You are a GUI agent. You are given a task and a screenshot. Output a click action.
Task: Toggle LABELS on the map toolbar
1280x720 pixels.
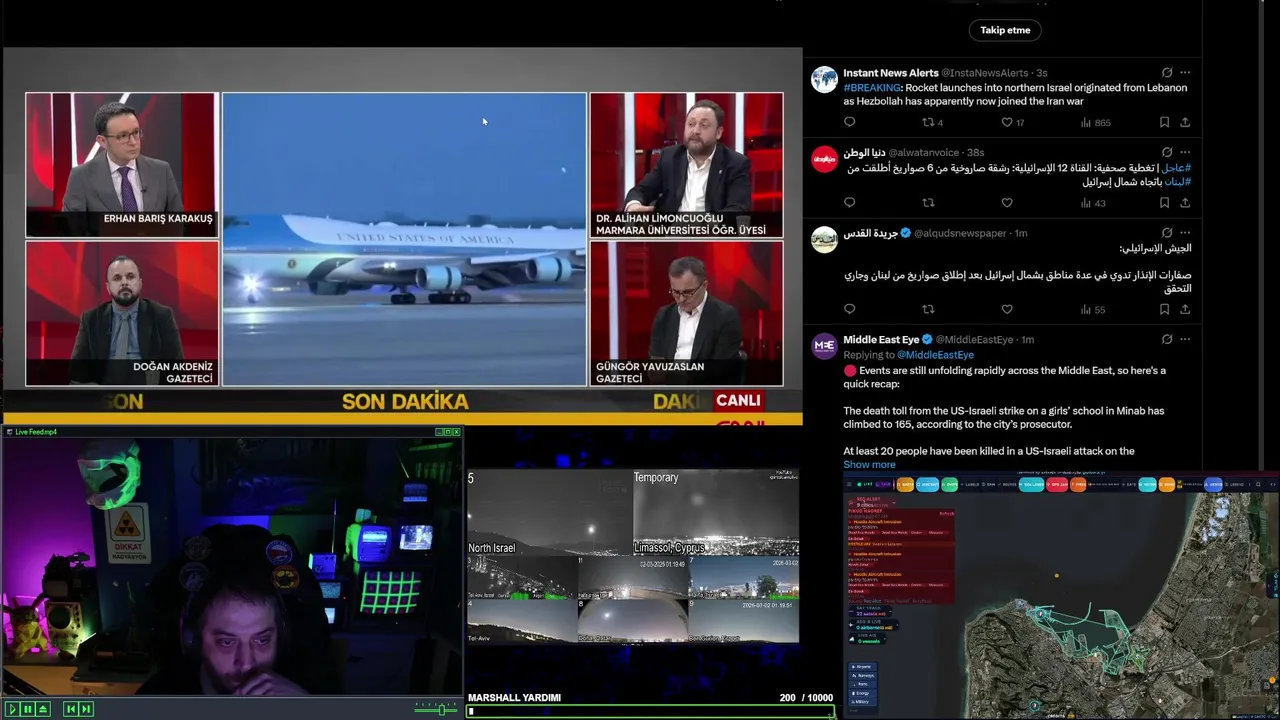970,485
